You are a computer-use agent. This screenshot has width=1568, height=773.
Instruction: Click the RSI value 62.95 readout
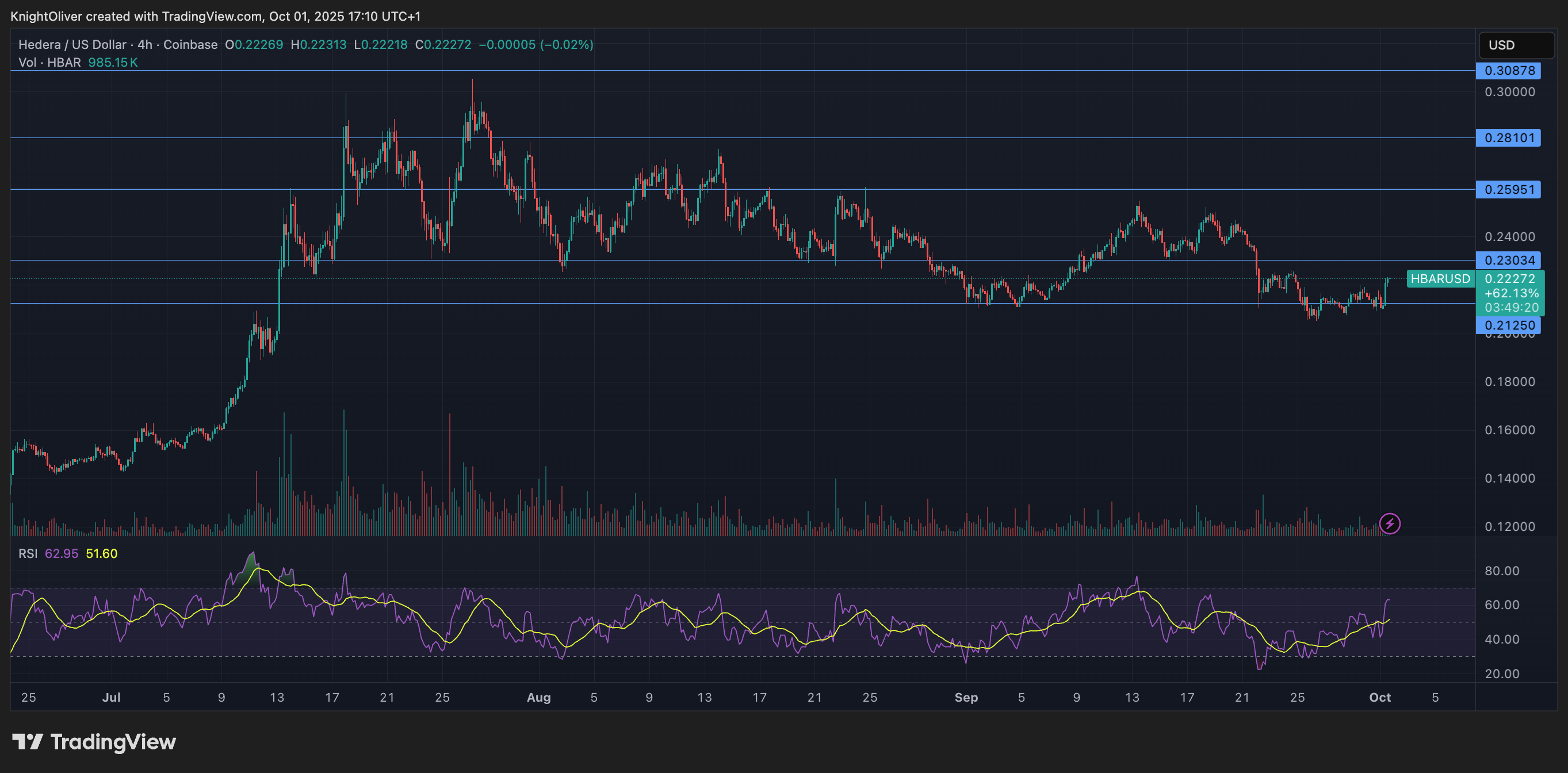click(62, 553)
